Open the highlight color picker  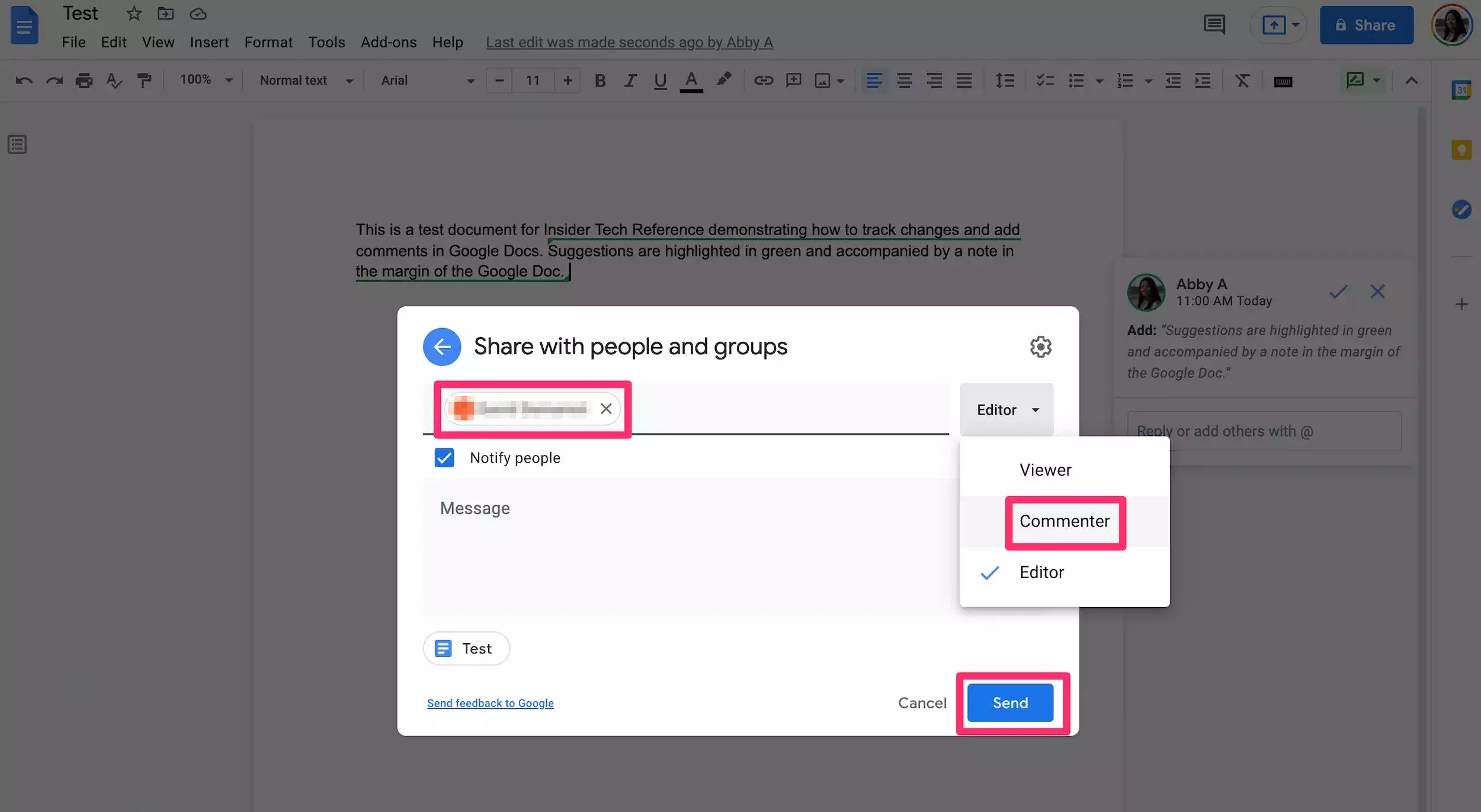point(723,79)
